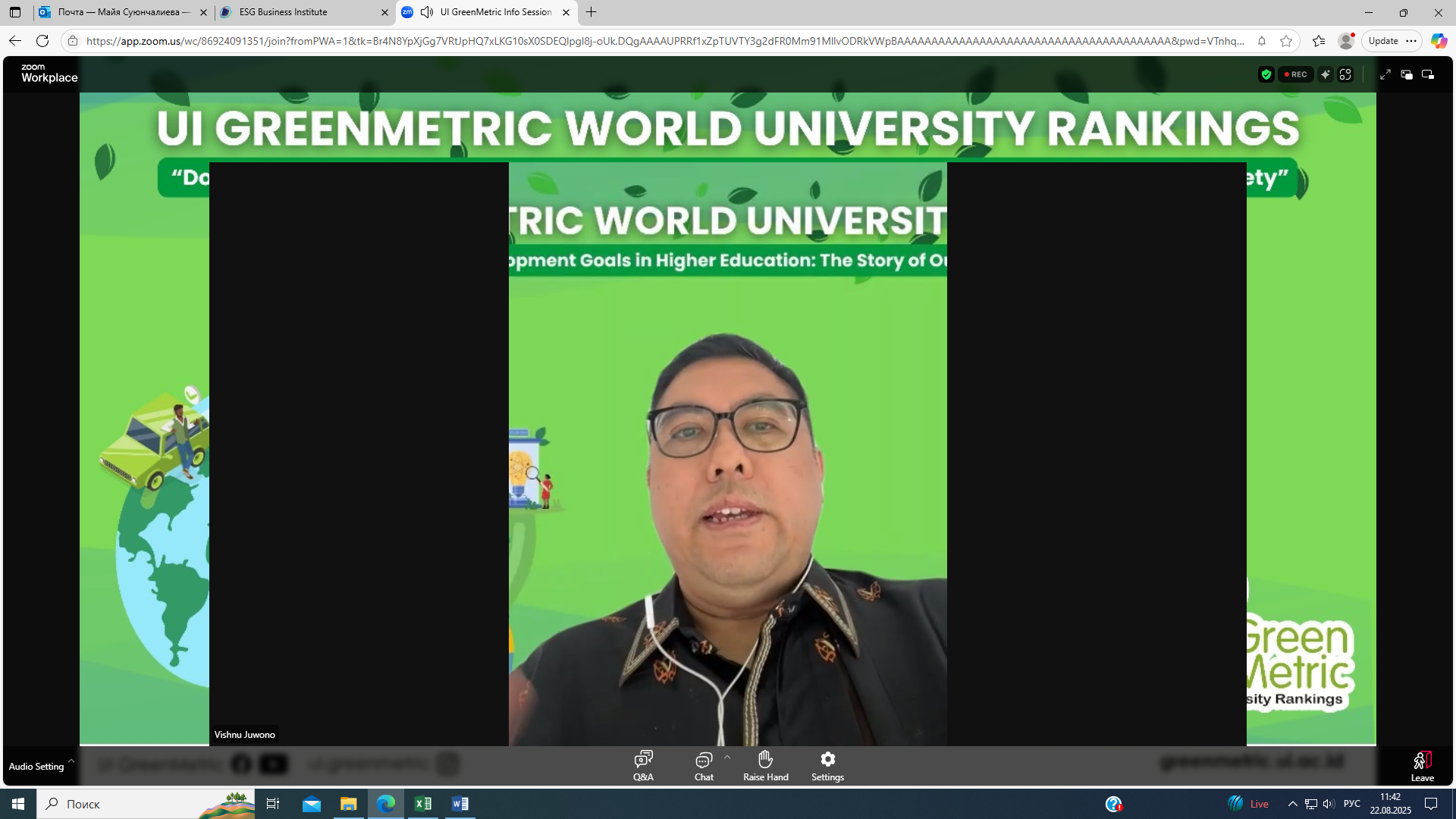
Task: Click the Zoom Workplace logo
Action: [49, 74]
